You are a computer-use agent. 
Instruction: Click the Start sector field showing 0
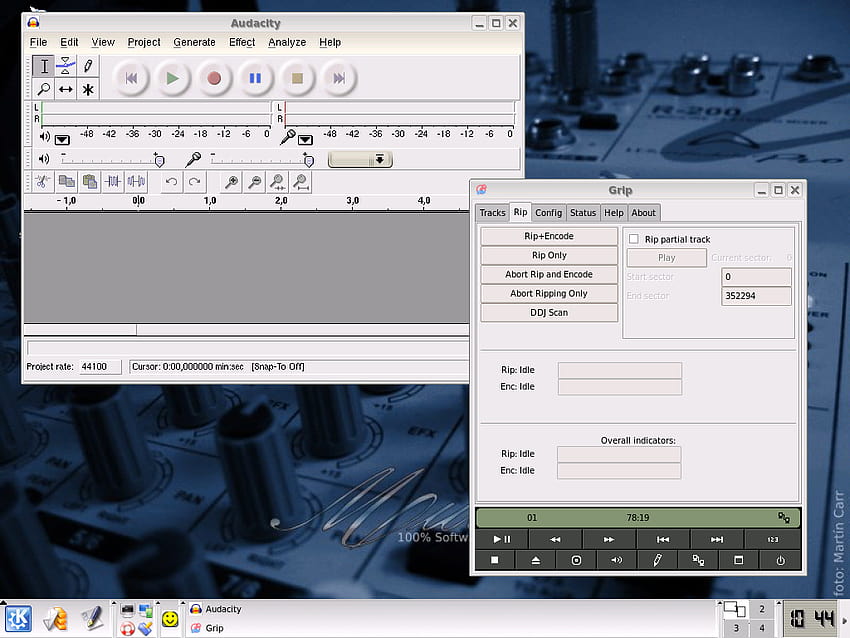click(x=756, y=276)
